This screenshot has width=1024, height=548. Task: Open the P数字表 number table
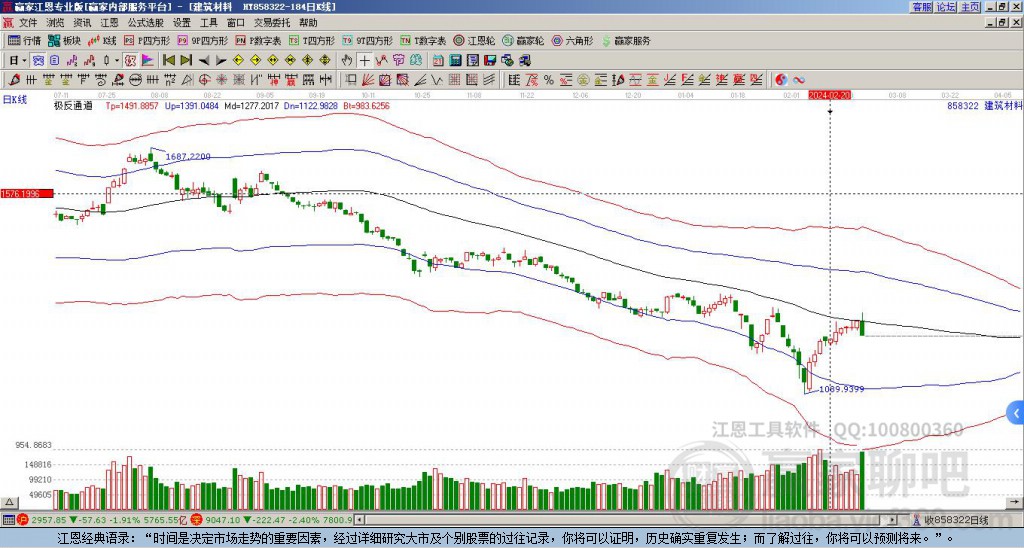[258, 40]
